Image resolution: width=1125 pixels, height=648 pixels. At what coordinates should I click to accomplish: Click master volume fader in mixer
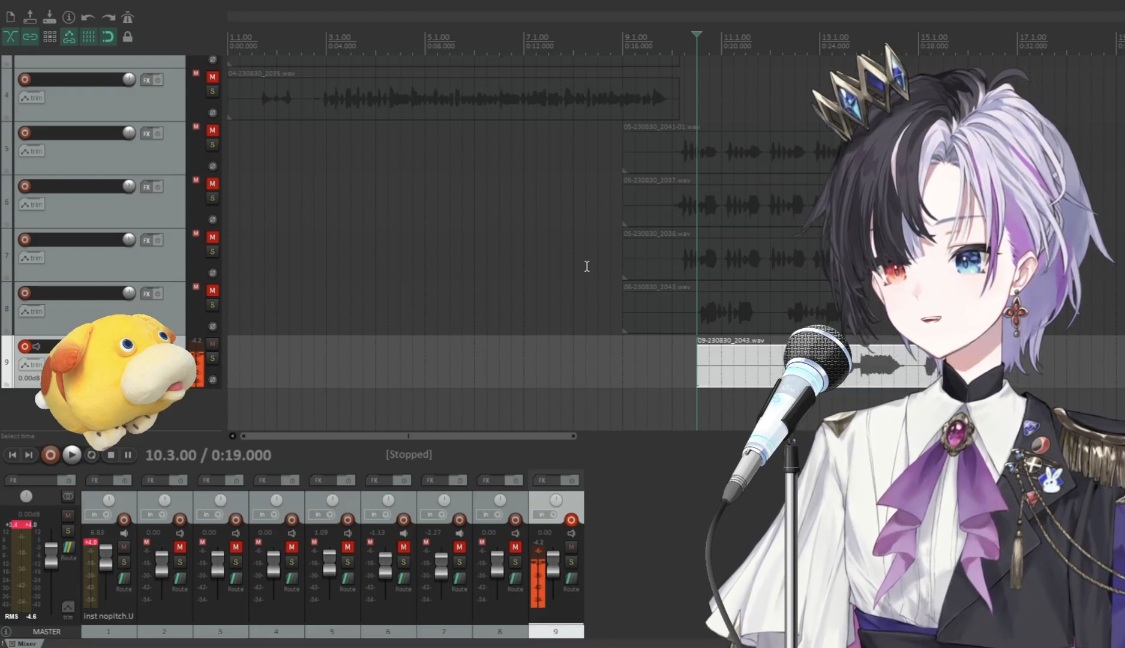pos(51,555)
